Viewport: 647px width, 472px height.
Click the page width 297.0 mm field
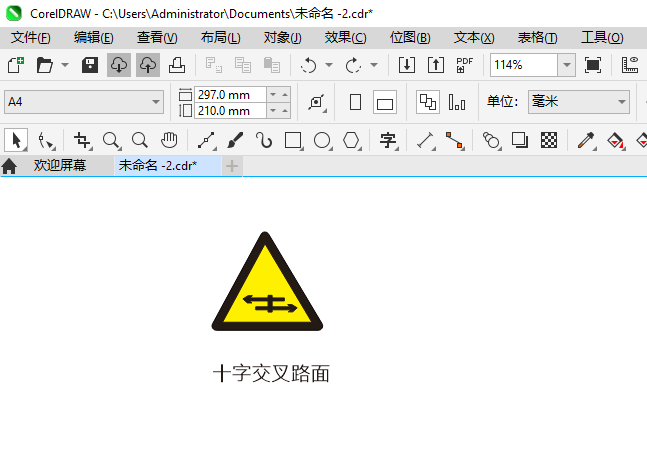pos(230,94)
